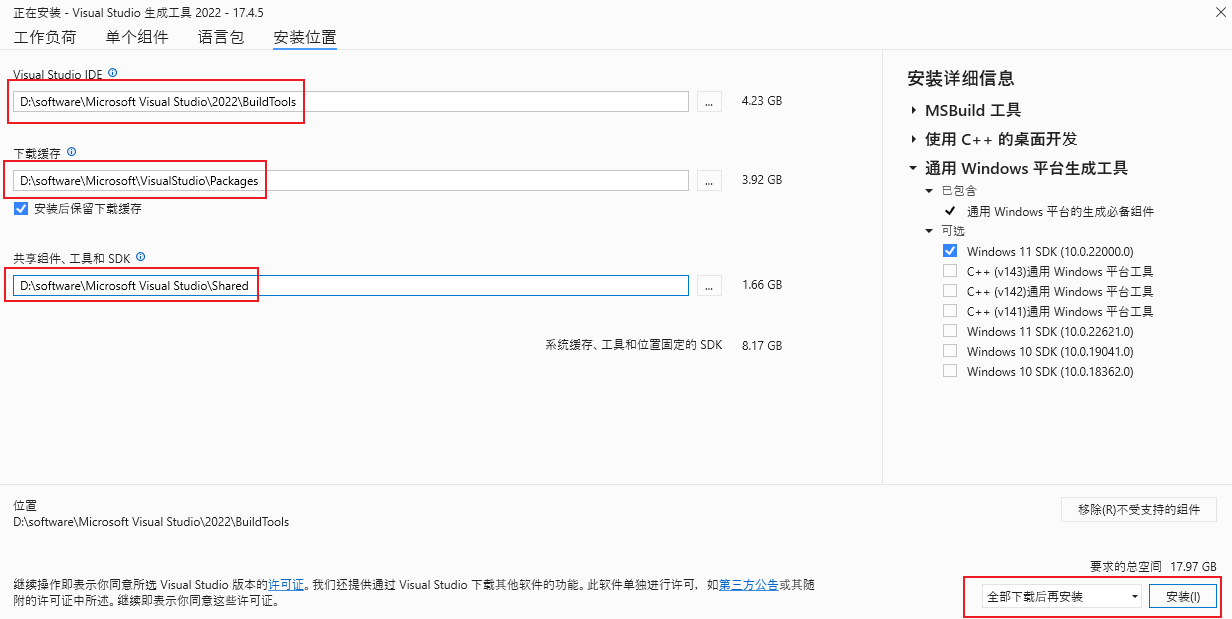Click Visual Studio IDE path field
This screenshot has width=1232, height=619.
coord(351,101)
